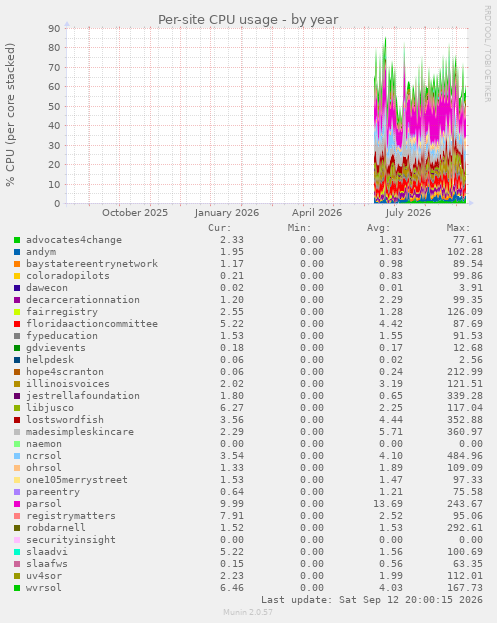Screen dimensions: 497x623
Task: Select the 'robdarnell' legend label
Action: click(56, 528)
